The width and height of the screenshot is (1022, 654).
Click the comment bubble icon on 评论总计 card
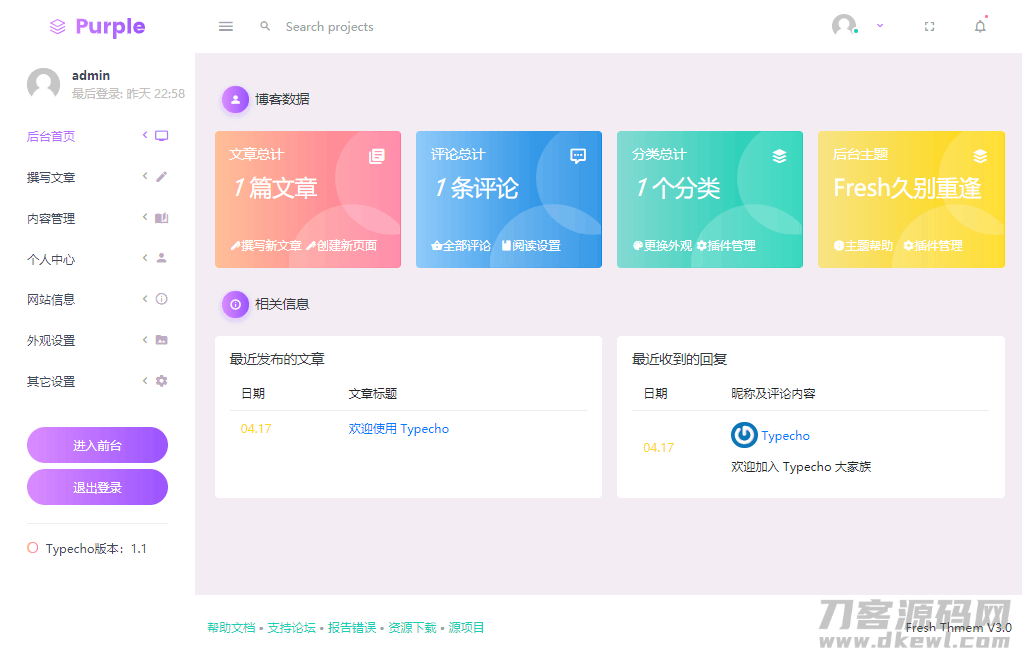coord(577,155)
